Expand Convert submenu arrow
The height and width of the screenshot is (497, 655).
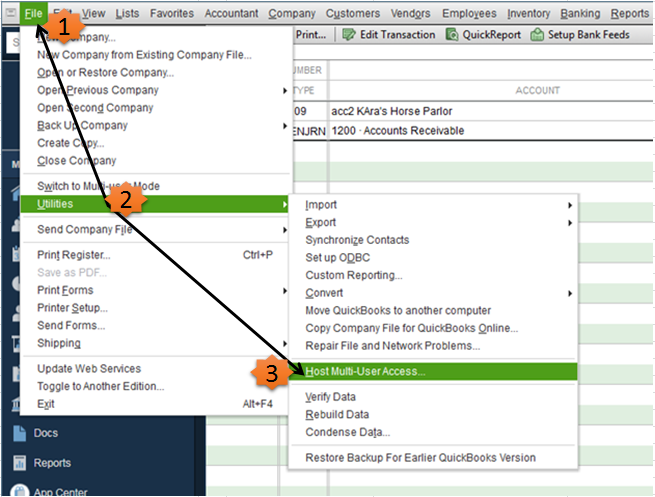tap(569, 294)
